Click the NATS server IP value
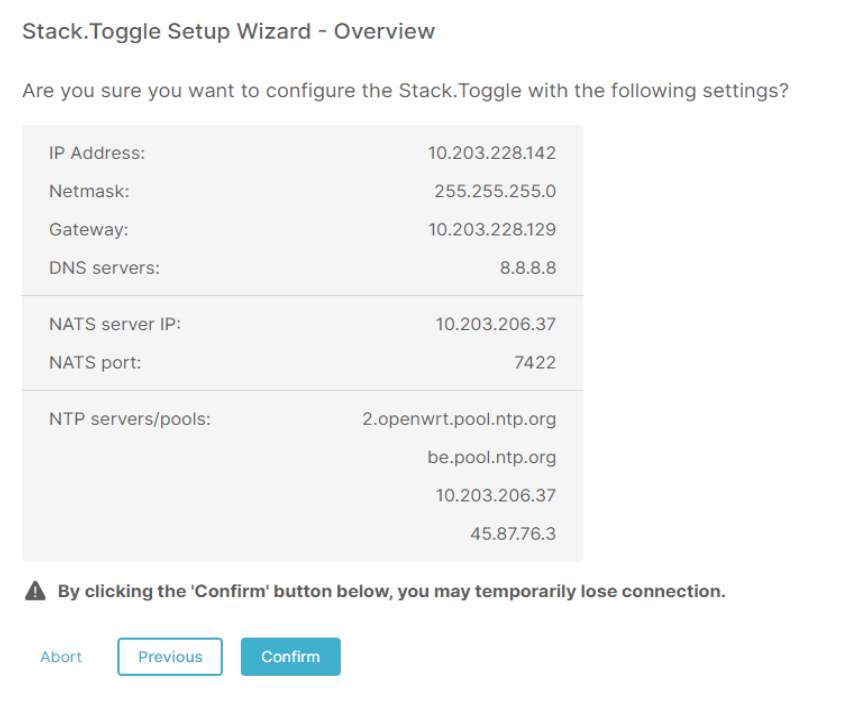 tap(495, 324)
